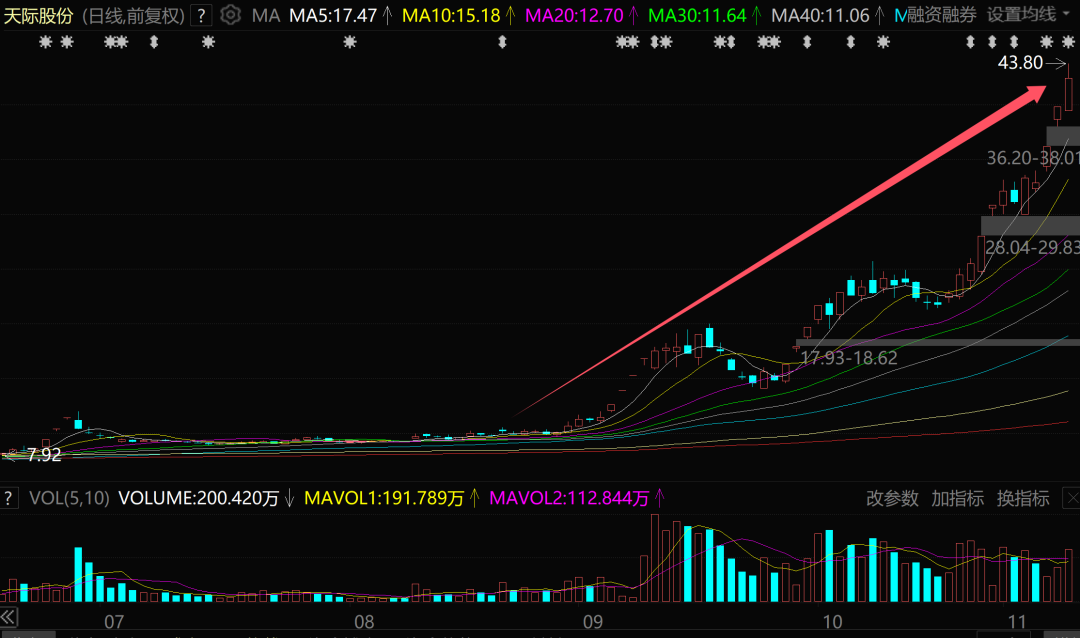Open the moving average settings gear
The height and width of the screenshot is (638, 1080).
click(x=230, y=15)
